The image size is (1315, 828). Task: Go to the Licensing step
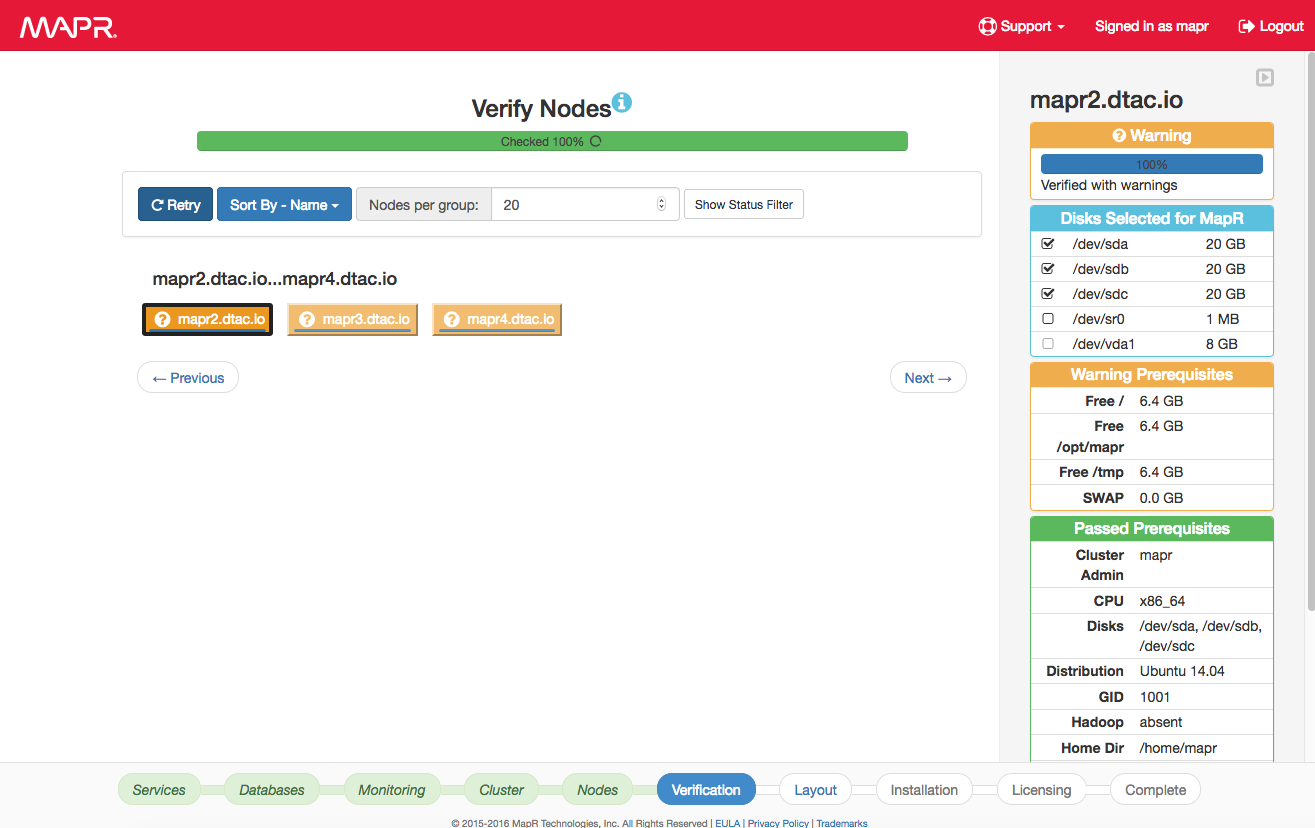pos(1041,789)
